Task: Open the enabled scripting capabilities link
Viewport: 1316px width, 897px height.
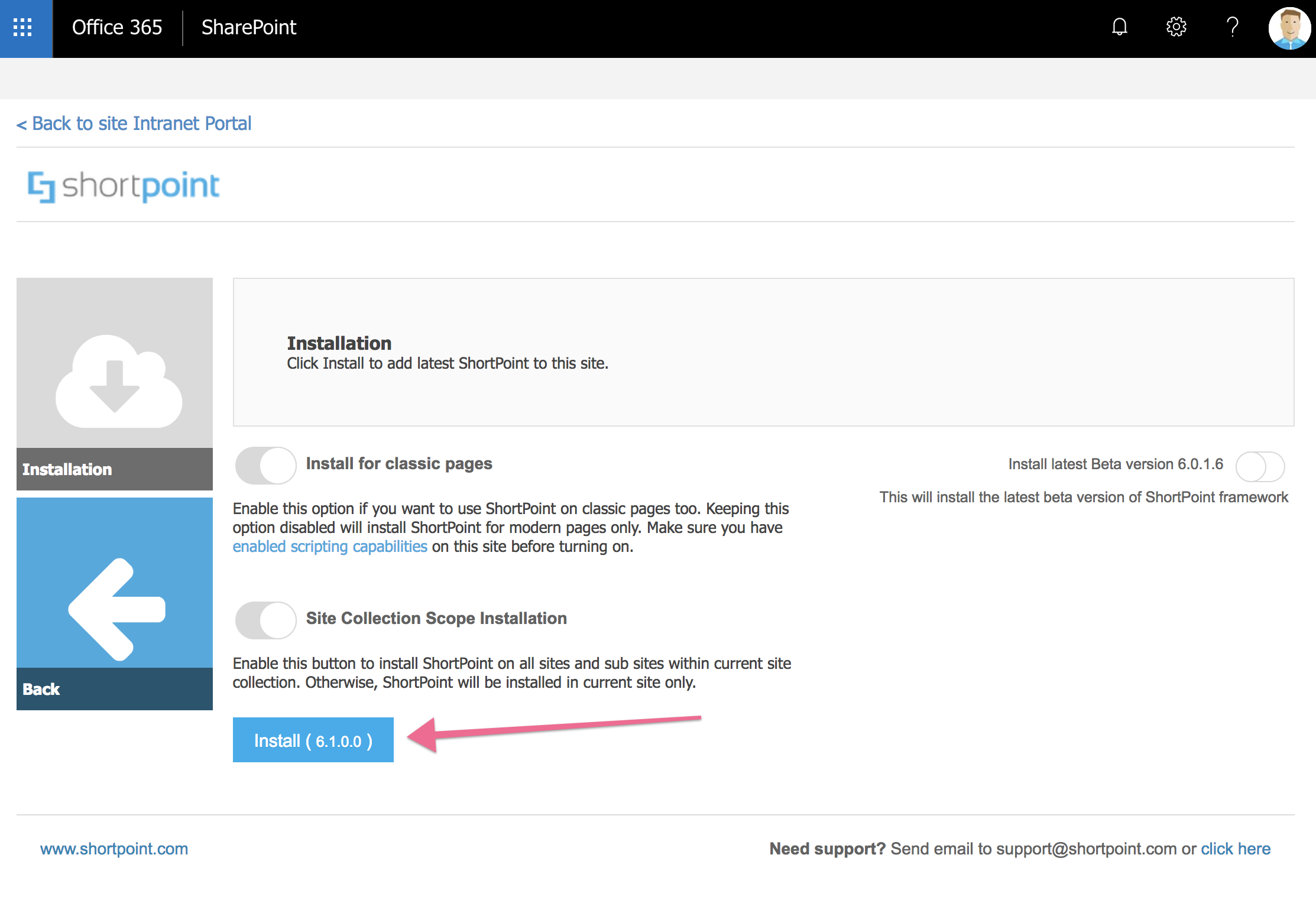Action: [x=330, y=546]
